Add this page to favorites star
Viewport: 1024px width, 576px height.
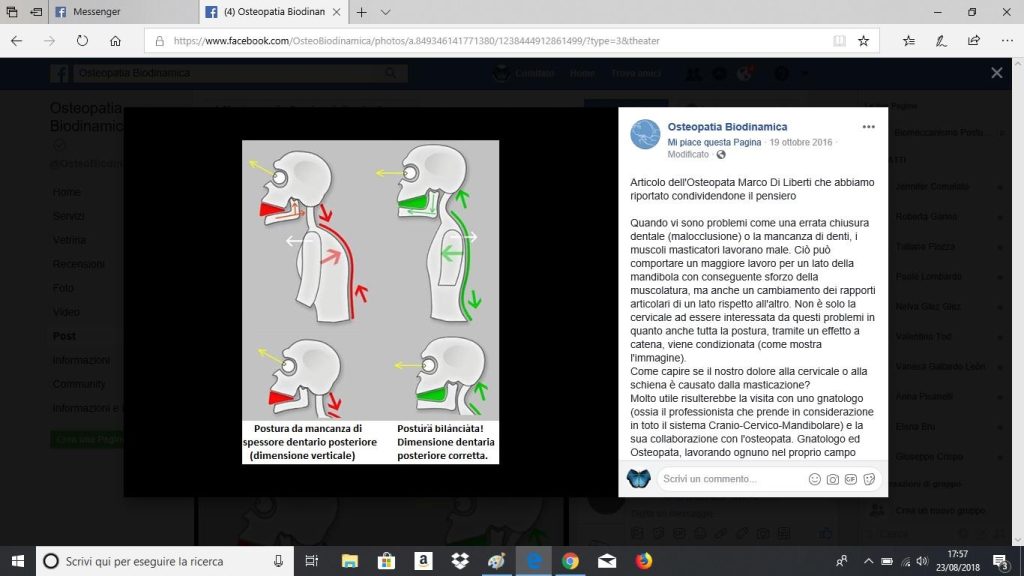pyautogui.click(x=863, y=41)
